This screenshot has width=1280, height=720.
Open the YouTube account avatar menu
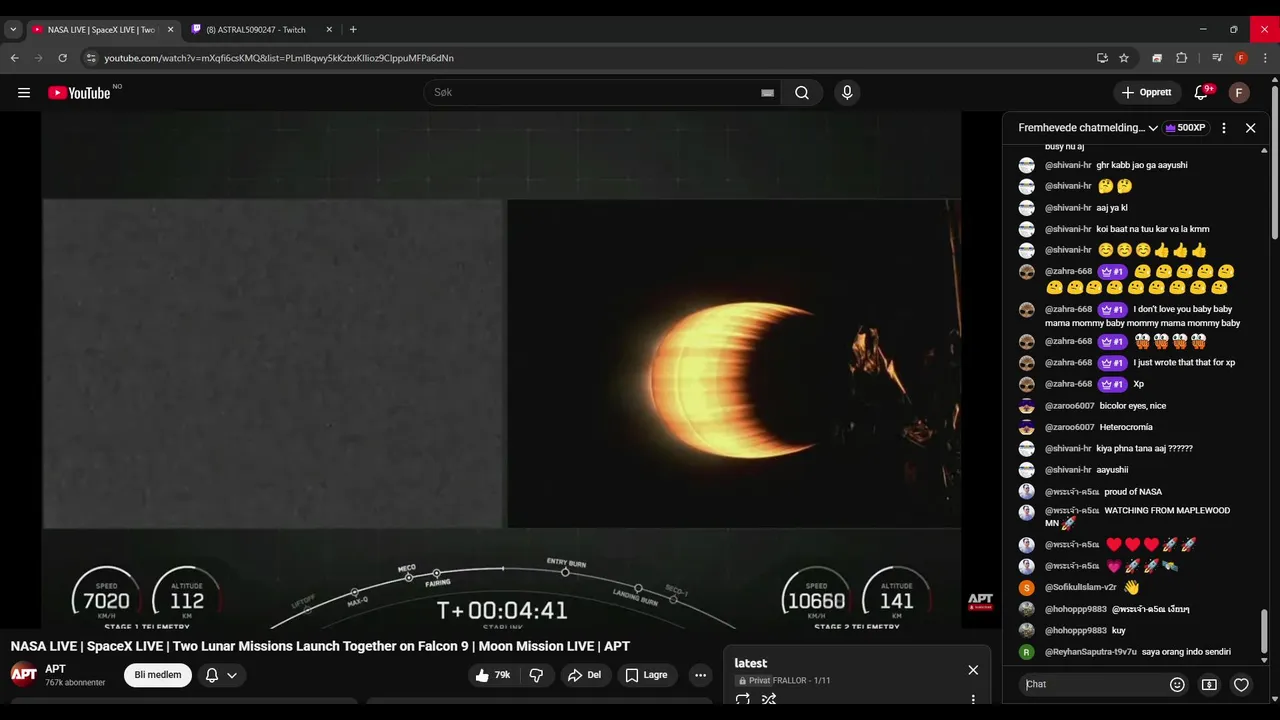1239,93
